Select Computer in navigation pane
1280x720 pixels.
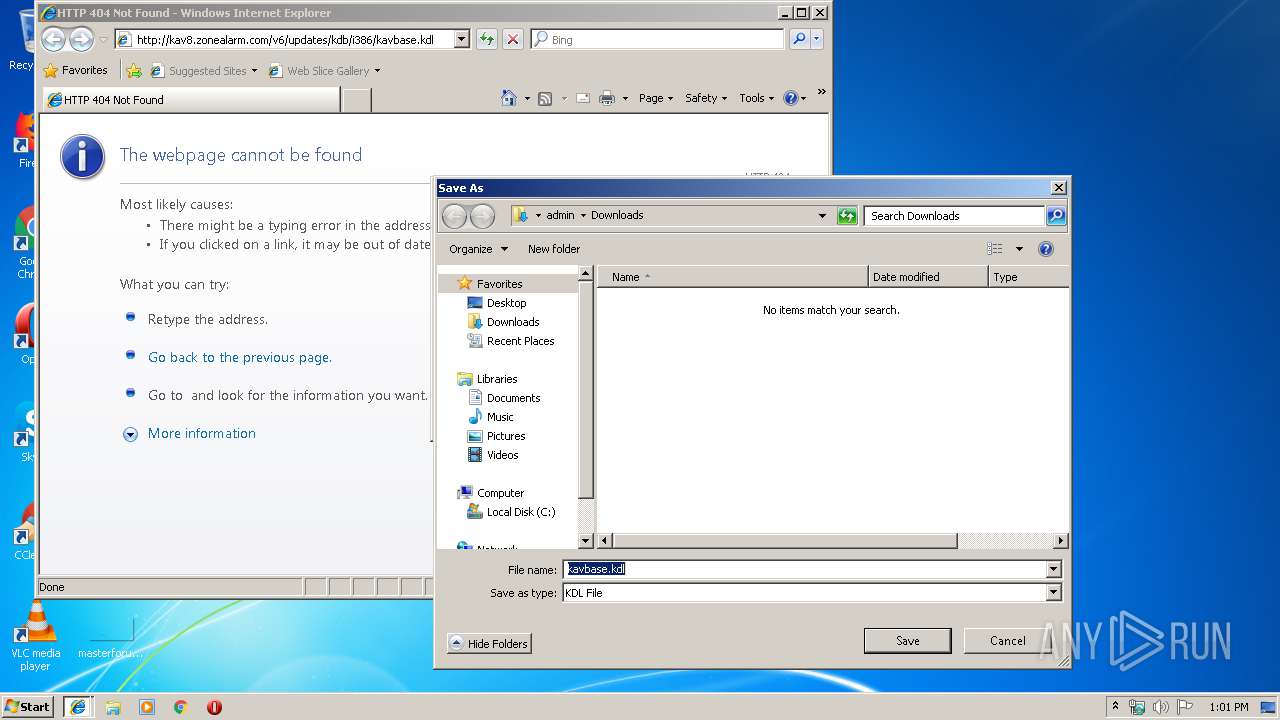(500, 493)
